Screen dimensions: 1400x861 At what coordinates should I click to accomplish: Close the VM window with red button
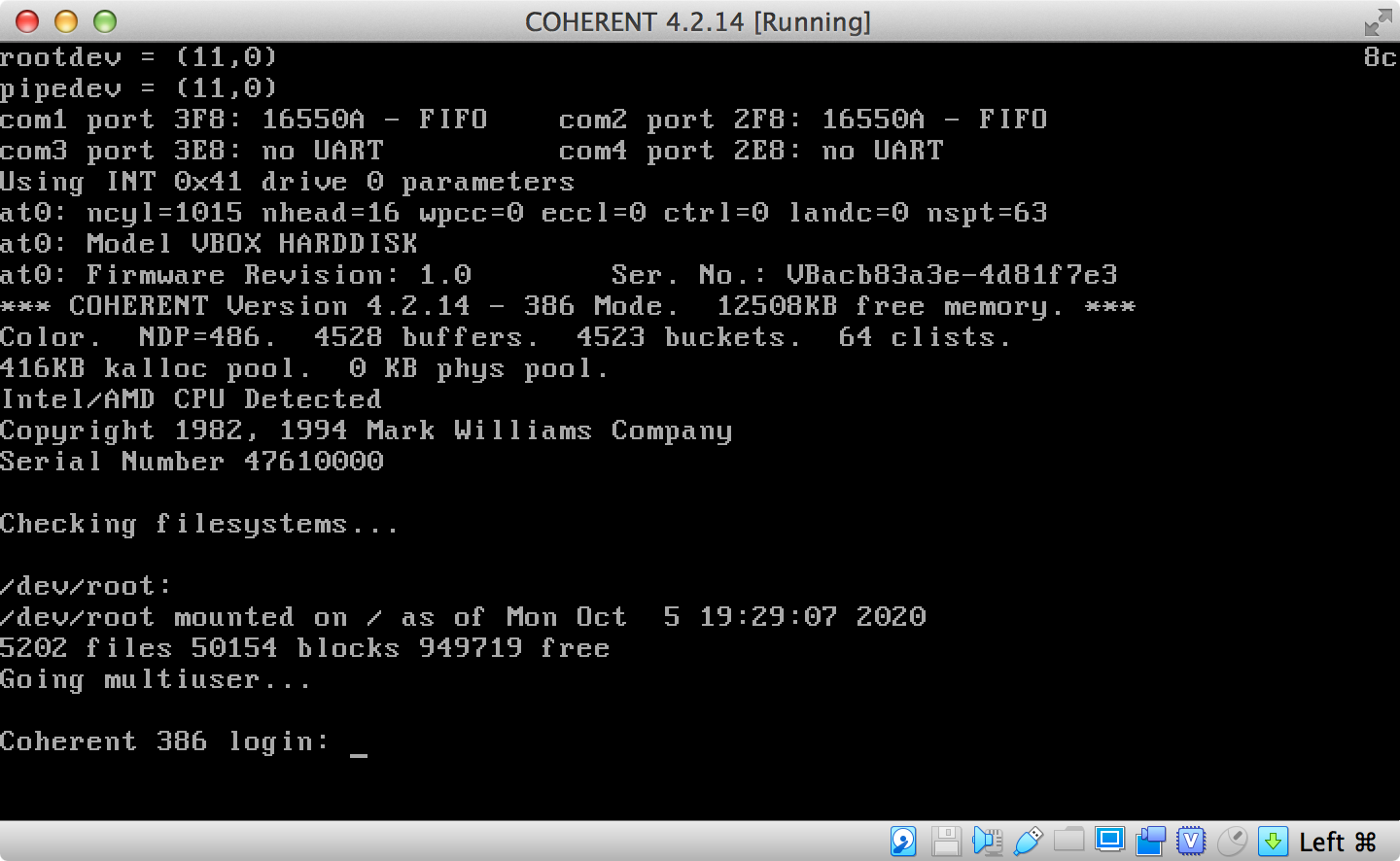click(x=26, y=20)
